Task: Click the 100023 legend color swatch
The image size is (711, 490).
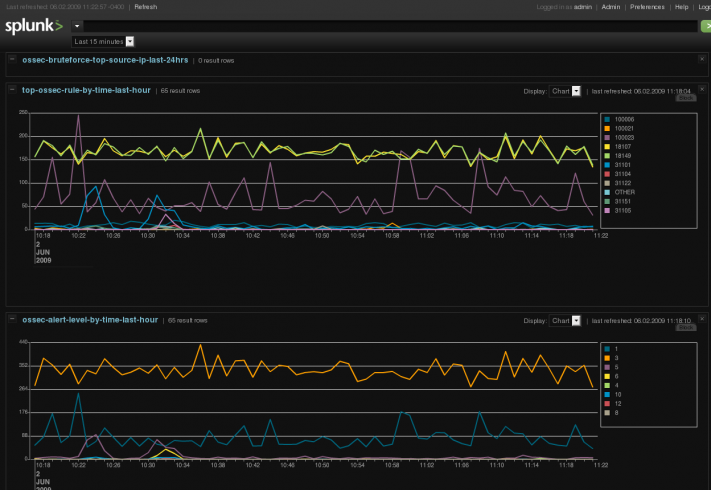Action: coord(607,137)
